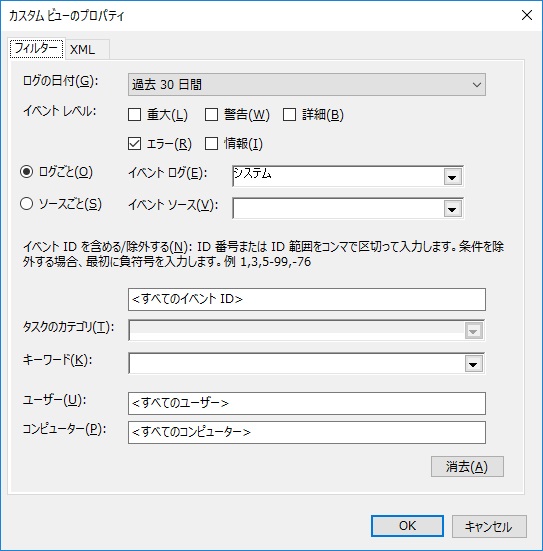Click the すべてのイベント ID input field

(x=307, y=299)
